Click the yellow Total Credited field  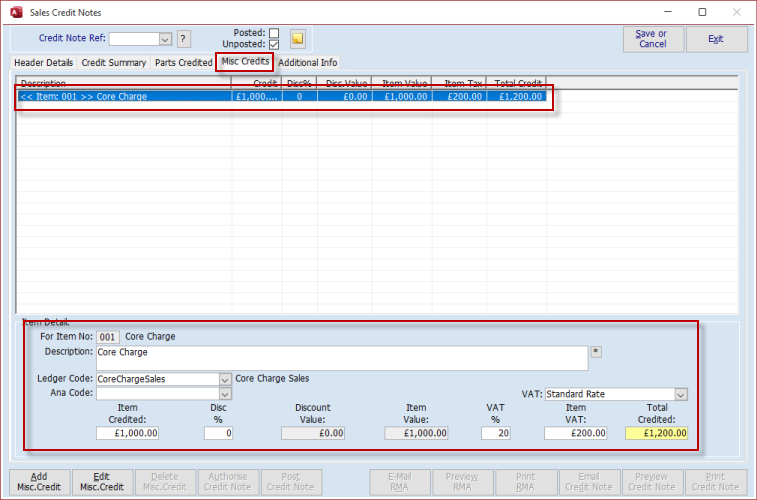[656, 433]
